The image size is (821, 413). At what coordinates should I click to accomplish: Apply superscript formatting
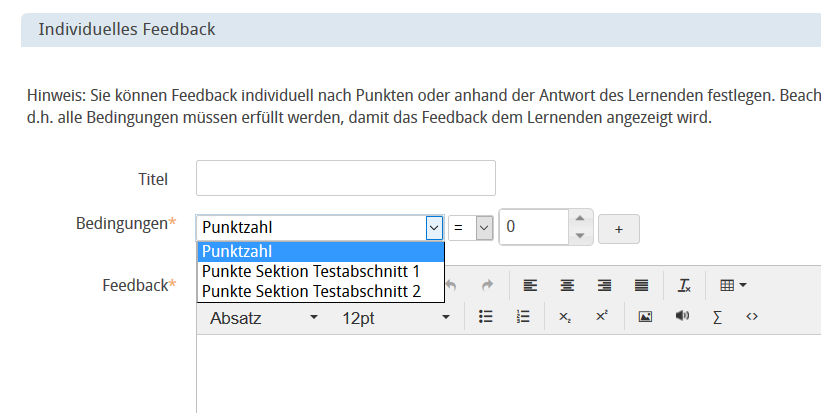coord(601,316)
